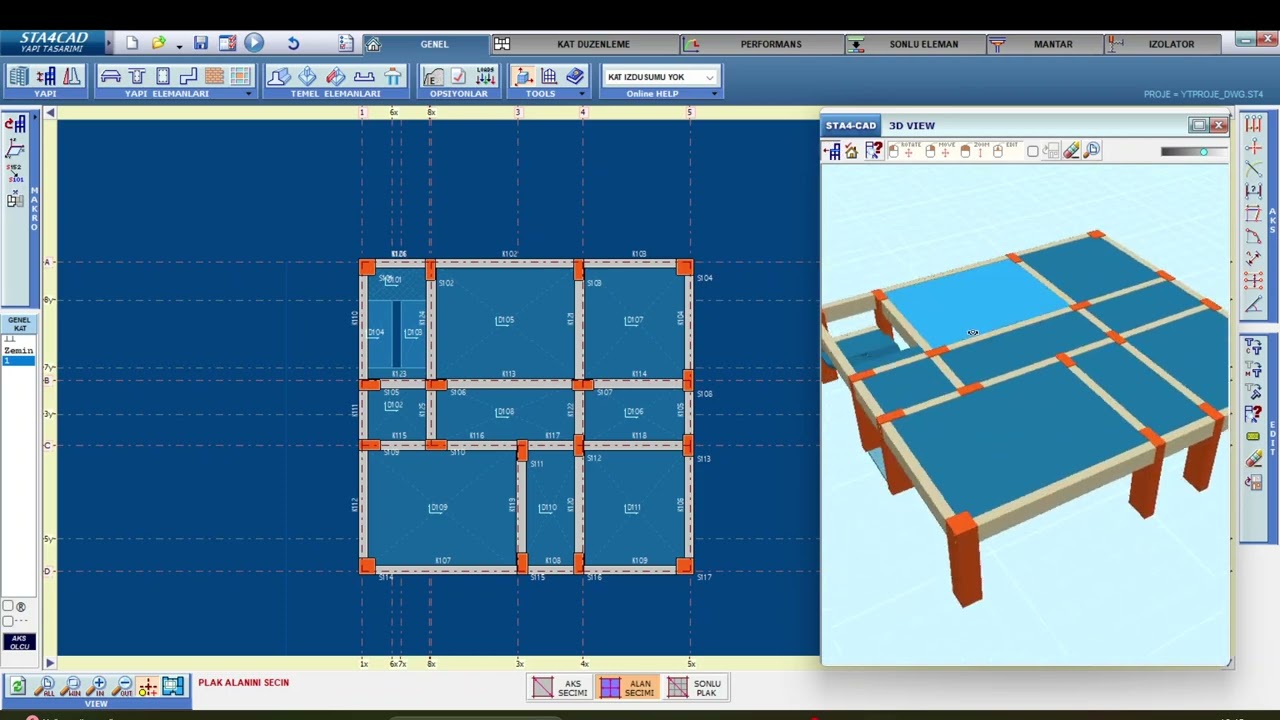Select the ALAN SECIMI mode
The image size is (1280, 720).
click(626, 687)
